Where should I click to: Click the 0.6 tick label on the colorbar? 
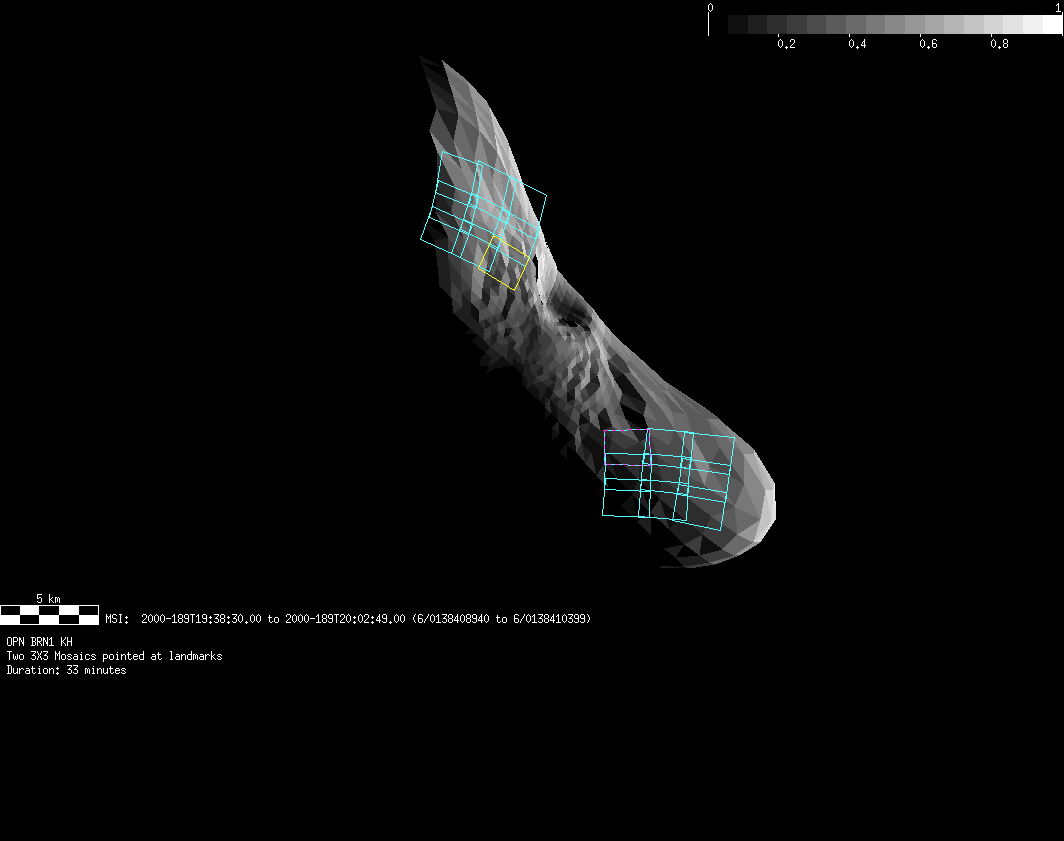[x=928, y=44]
